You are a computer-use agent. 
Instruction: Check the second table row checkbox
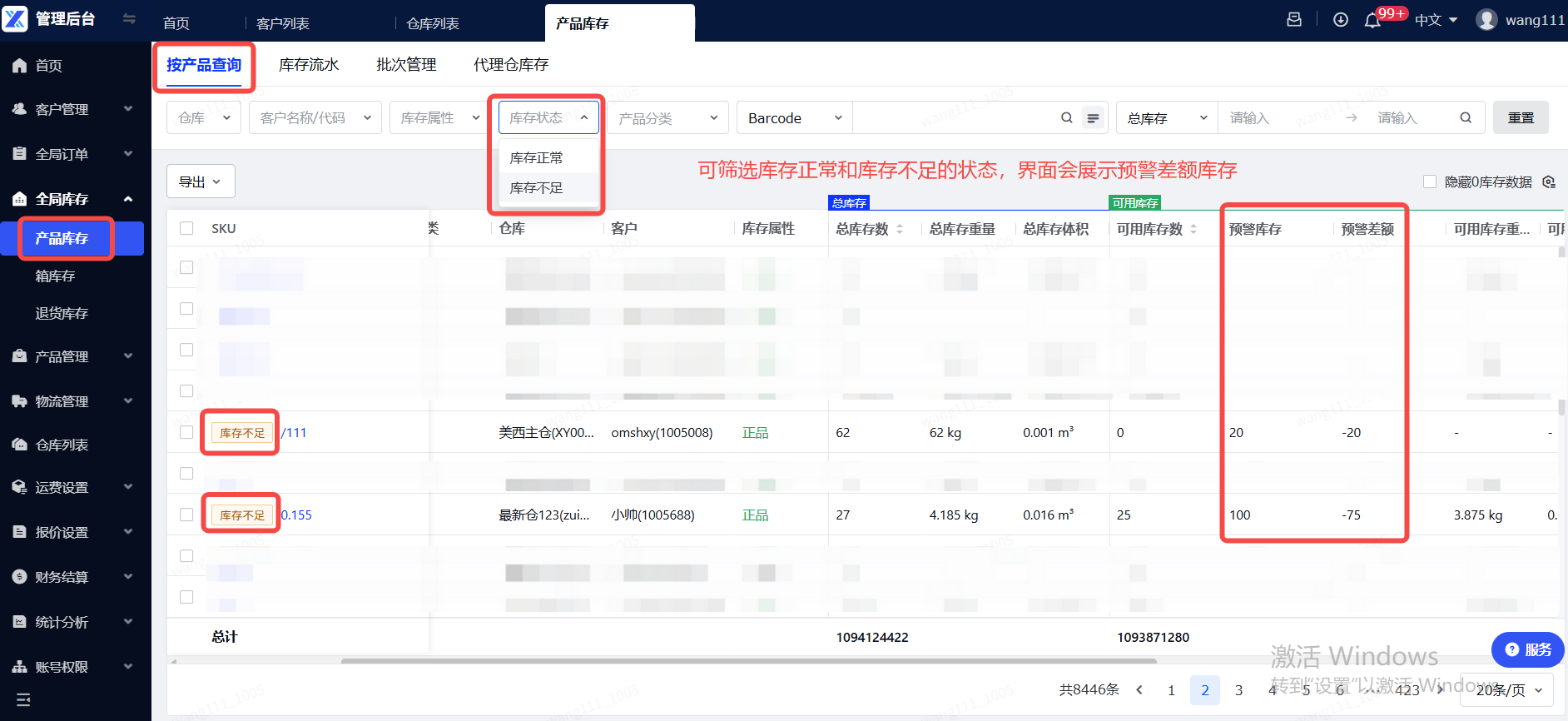coord(186,308)
